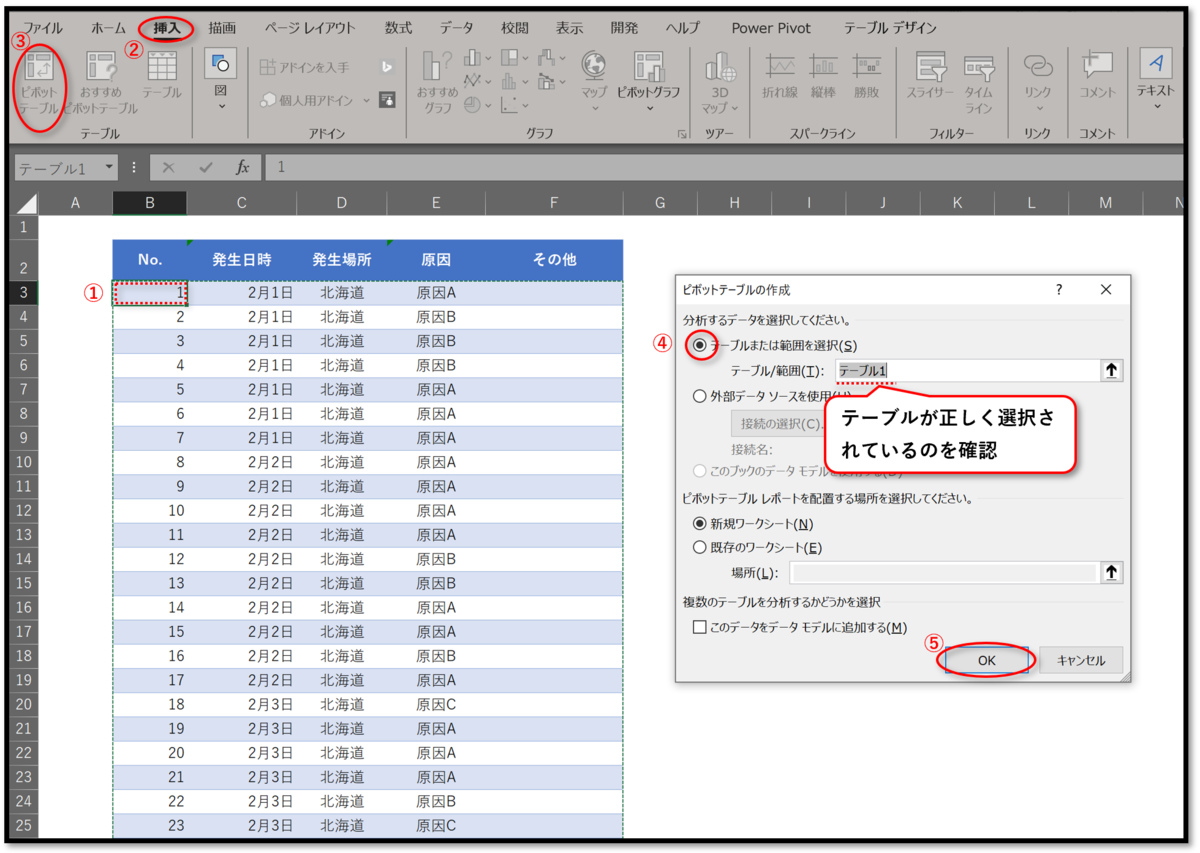The width and height of the screenshot is (1200, 853).
Task: Click the 発生日時 header cell
Action: coord(241,260)
